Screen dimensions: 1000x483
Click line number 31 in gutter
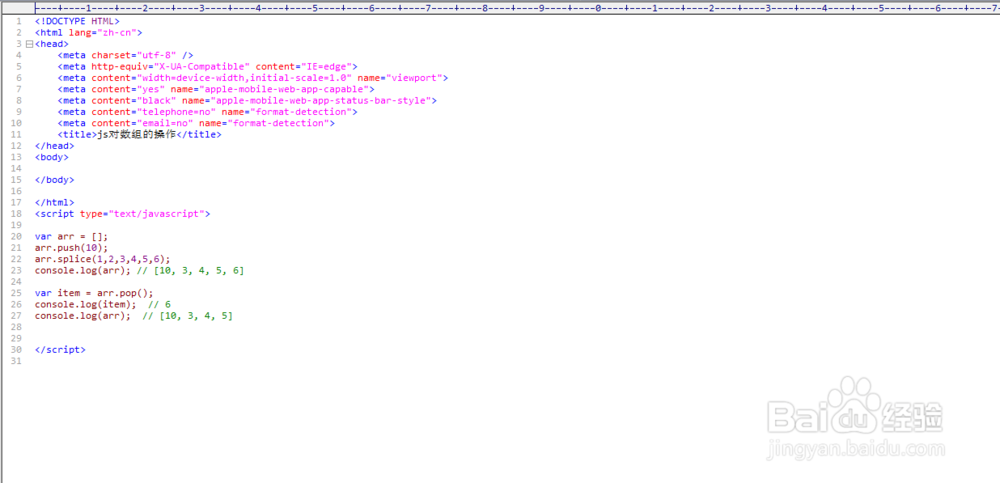click(x=17, y=361)
